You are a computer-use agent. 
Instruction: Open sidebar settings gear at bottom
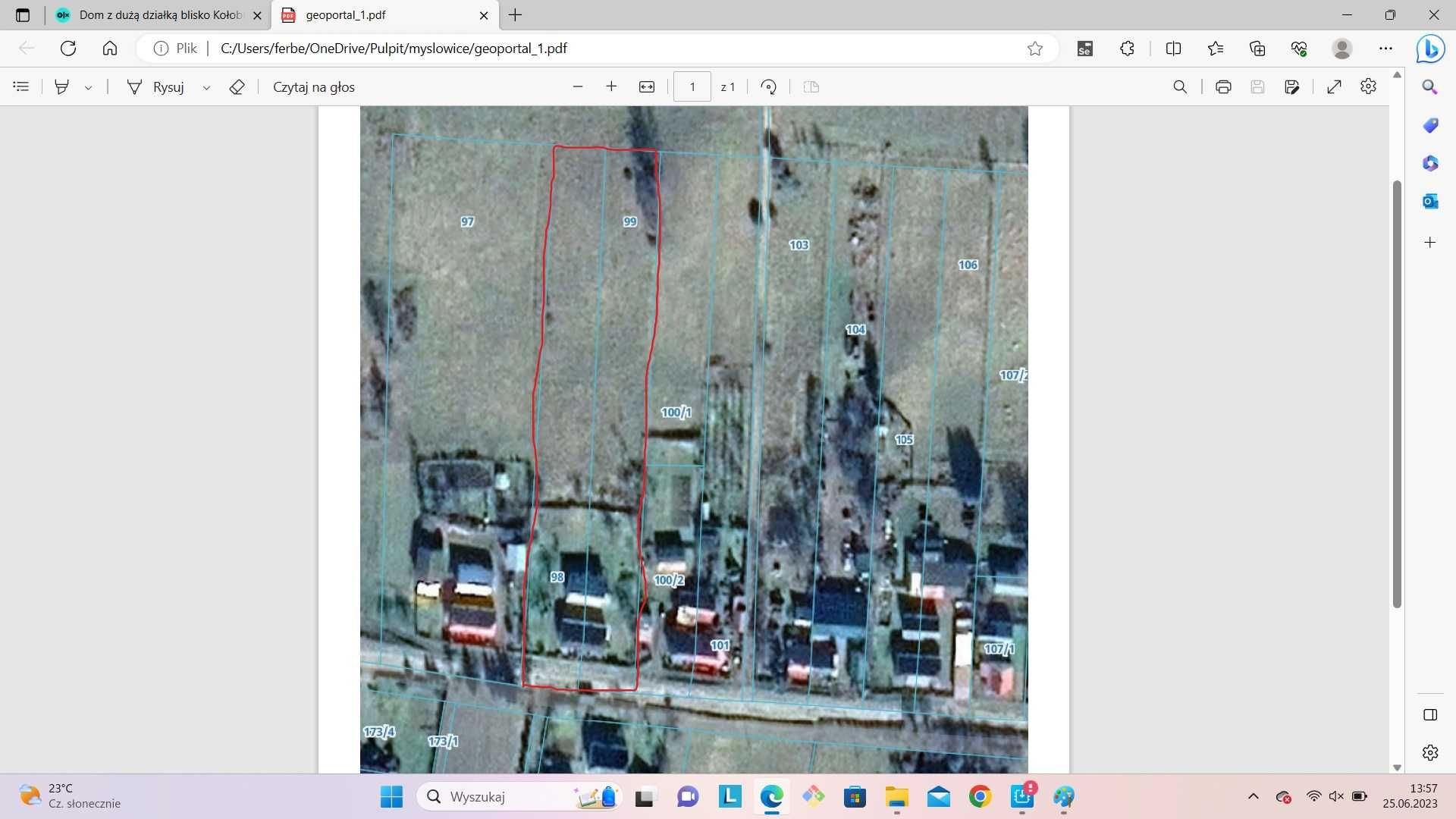1430,752
